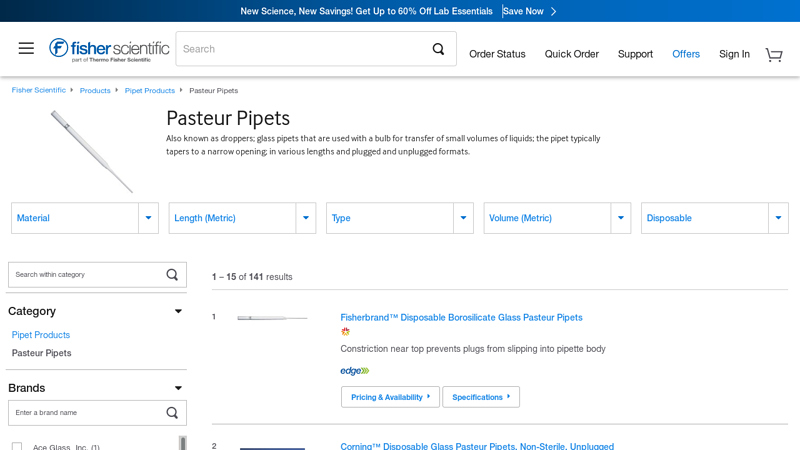Open Fisherbrand Disposable Borosilicate Glass Pasteur Pipets
Image resolution: width=800 pixels, height=450 pixels.
[x=461, y=317]
